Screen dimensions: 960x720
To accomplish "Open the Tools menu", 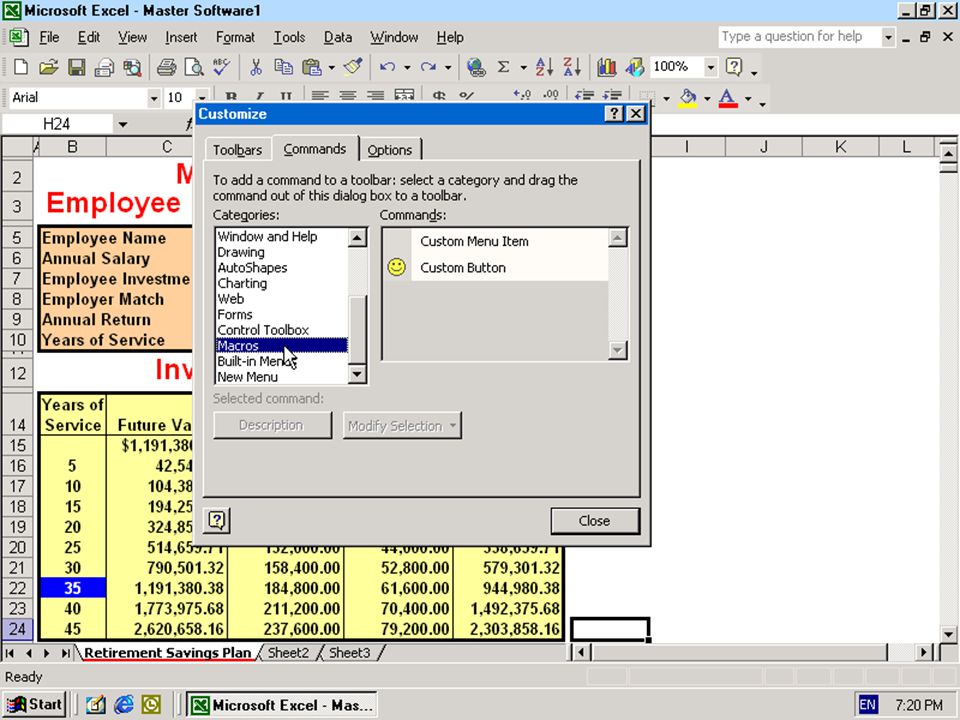I will (x=289, y=37).
